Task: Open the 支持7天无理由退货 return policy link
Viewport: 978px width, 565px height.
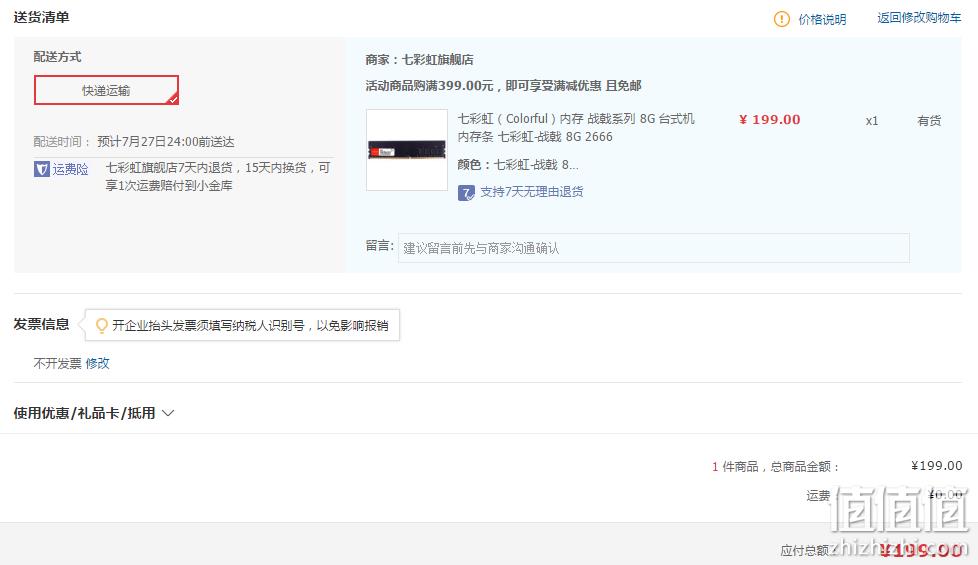Action: [x=531, y=192]
